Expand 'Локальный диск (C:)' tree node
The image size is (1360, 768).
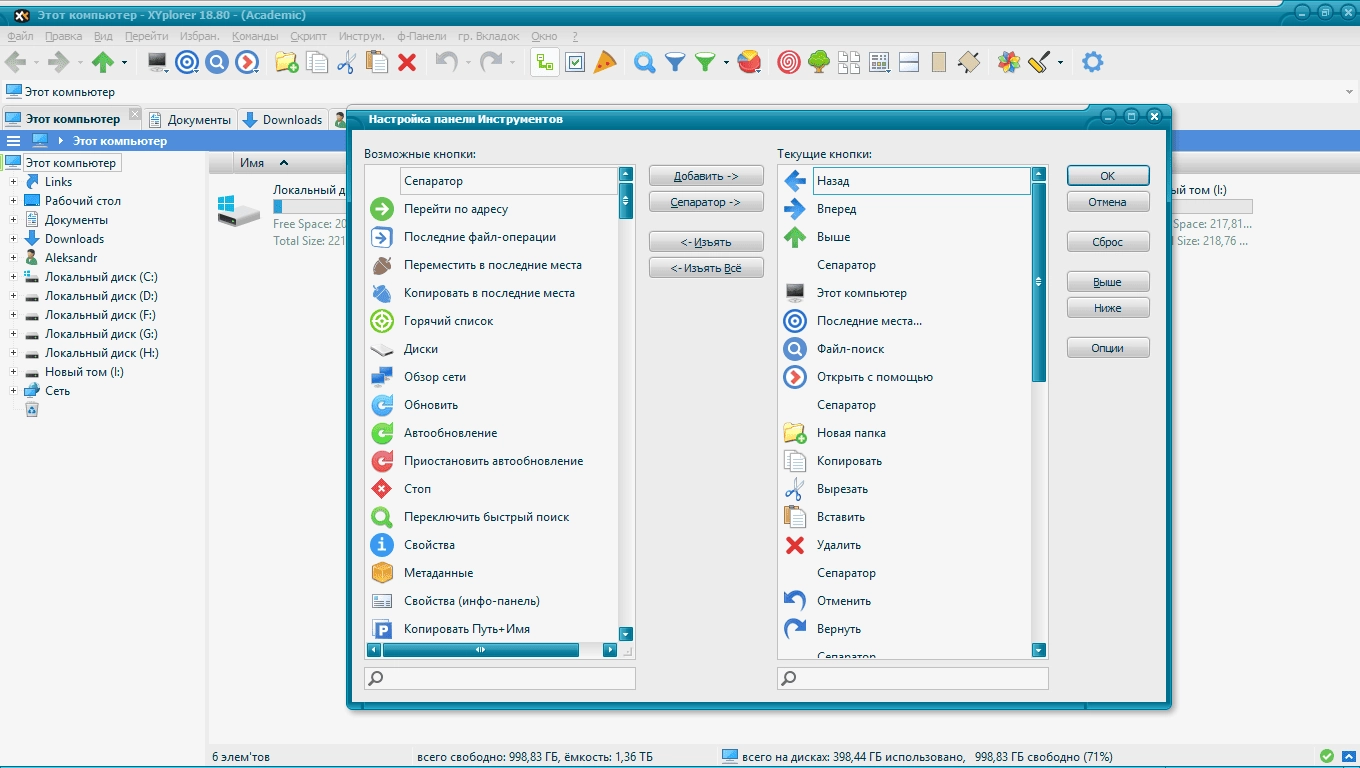[x=14, y=277]
